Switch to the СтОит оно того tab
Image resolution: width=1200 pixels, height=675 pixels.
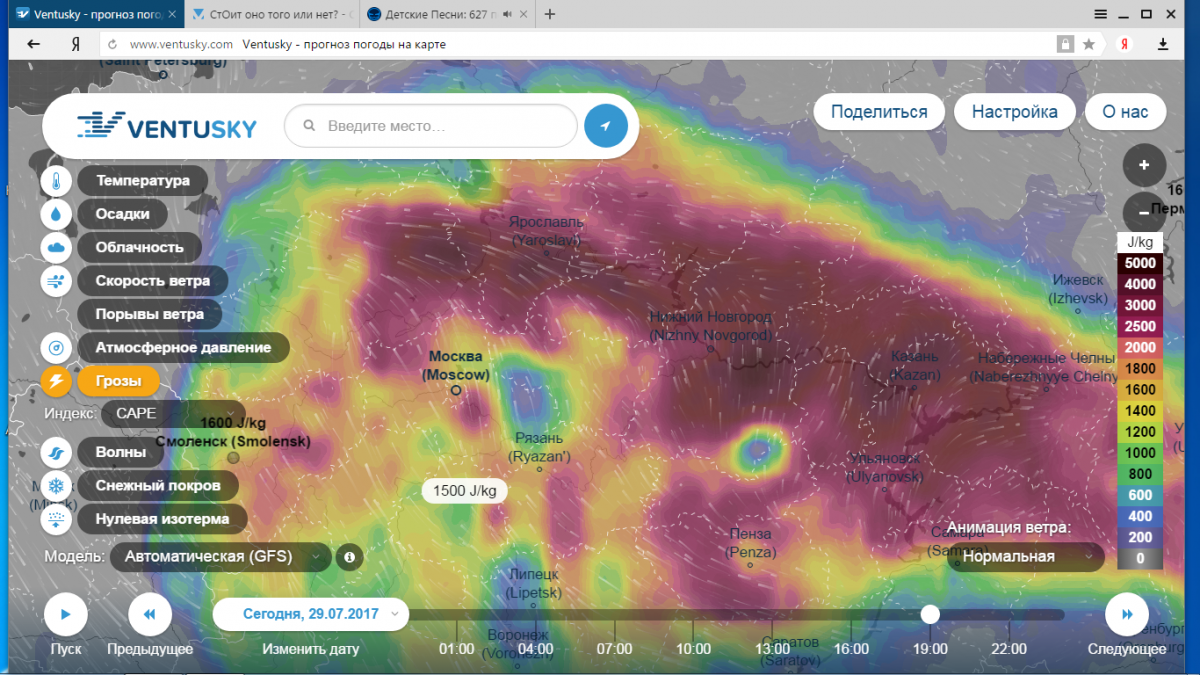coord(272,15)
